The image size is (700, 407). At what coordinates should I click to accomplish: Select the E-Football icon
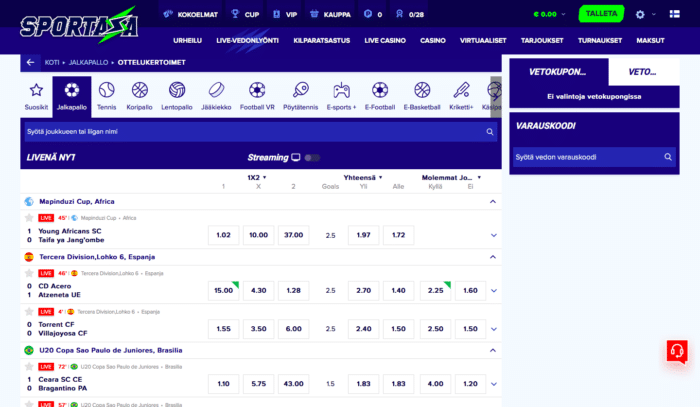coord(380,90)
